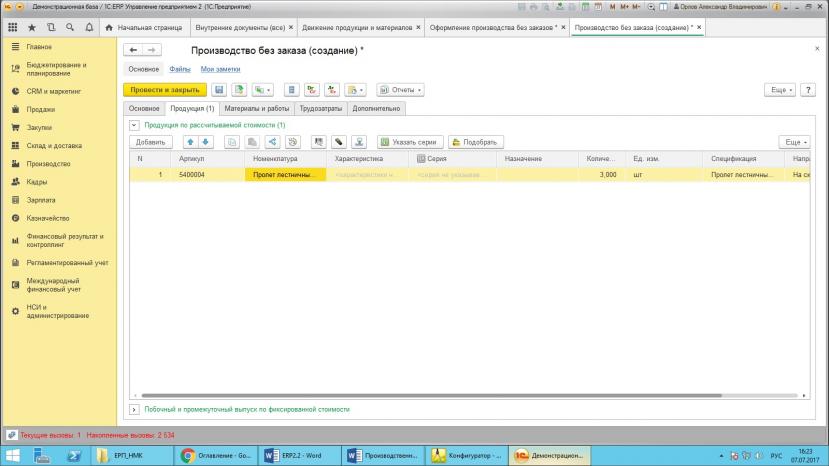The width and height of the screenshot is (829, 466).
Task: Open the Трудозатраты tab
Action: 321,108
